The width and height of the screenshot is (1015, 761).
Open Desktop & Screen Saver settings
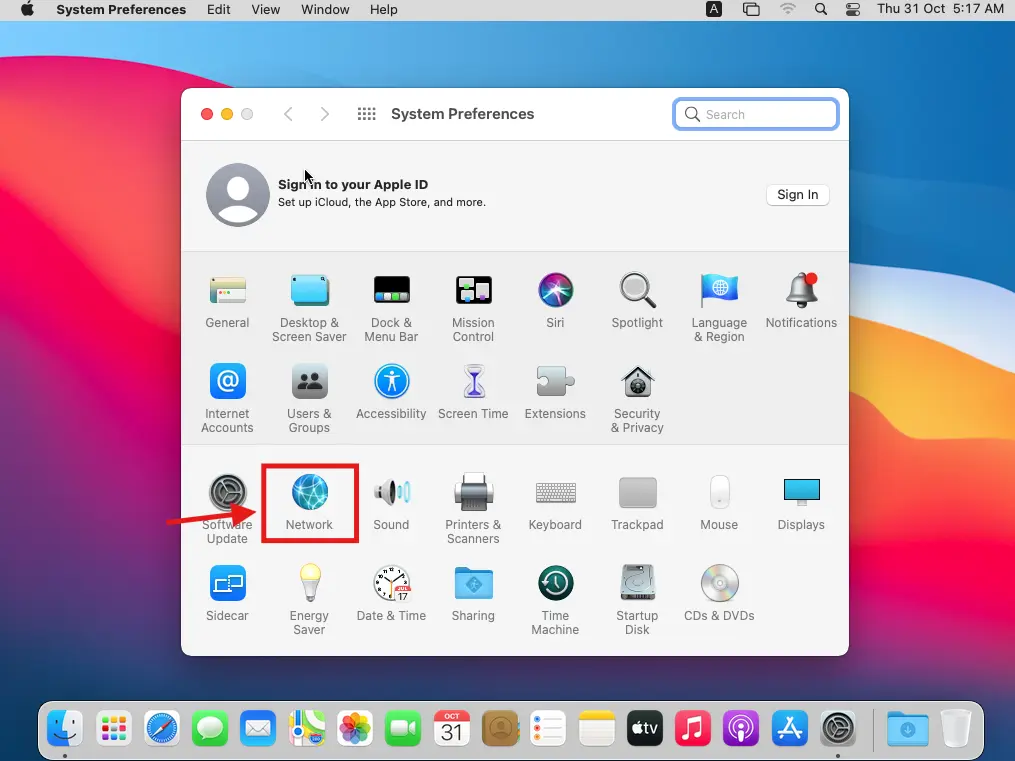(309, 309)
